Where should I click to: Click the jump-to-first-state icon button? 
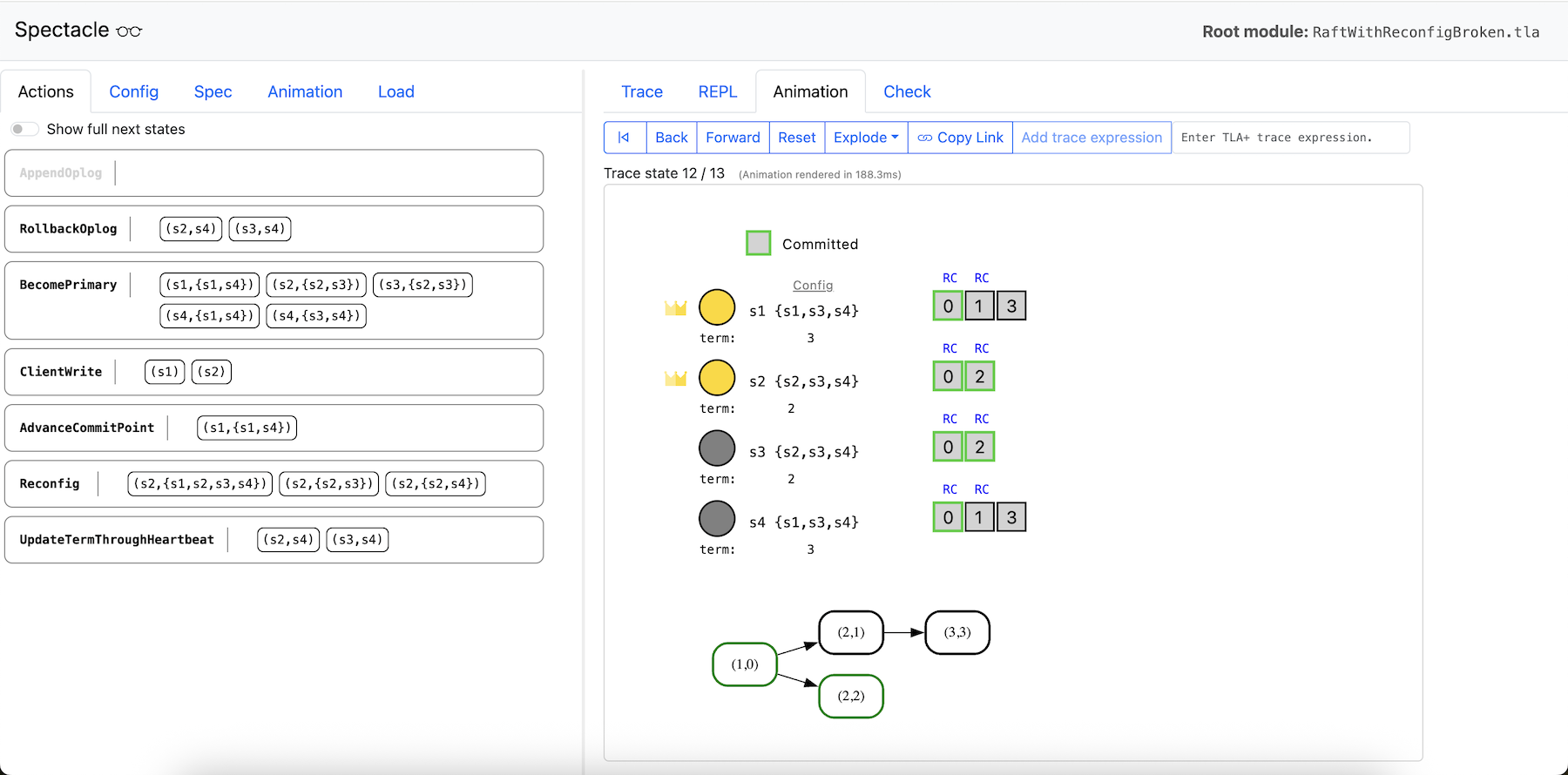pyautogui.click(x=625, y=138)
